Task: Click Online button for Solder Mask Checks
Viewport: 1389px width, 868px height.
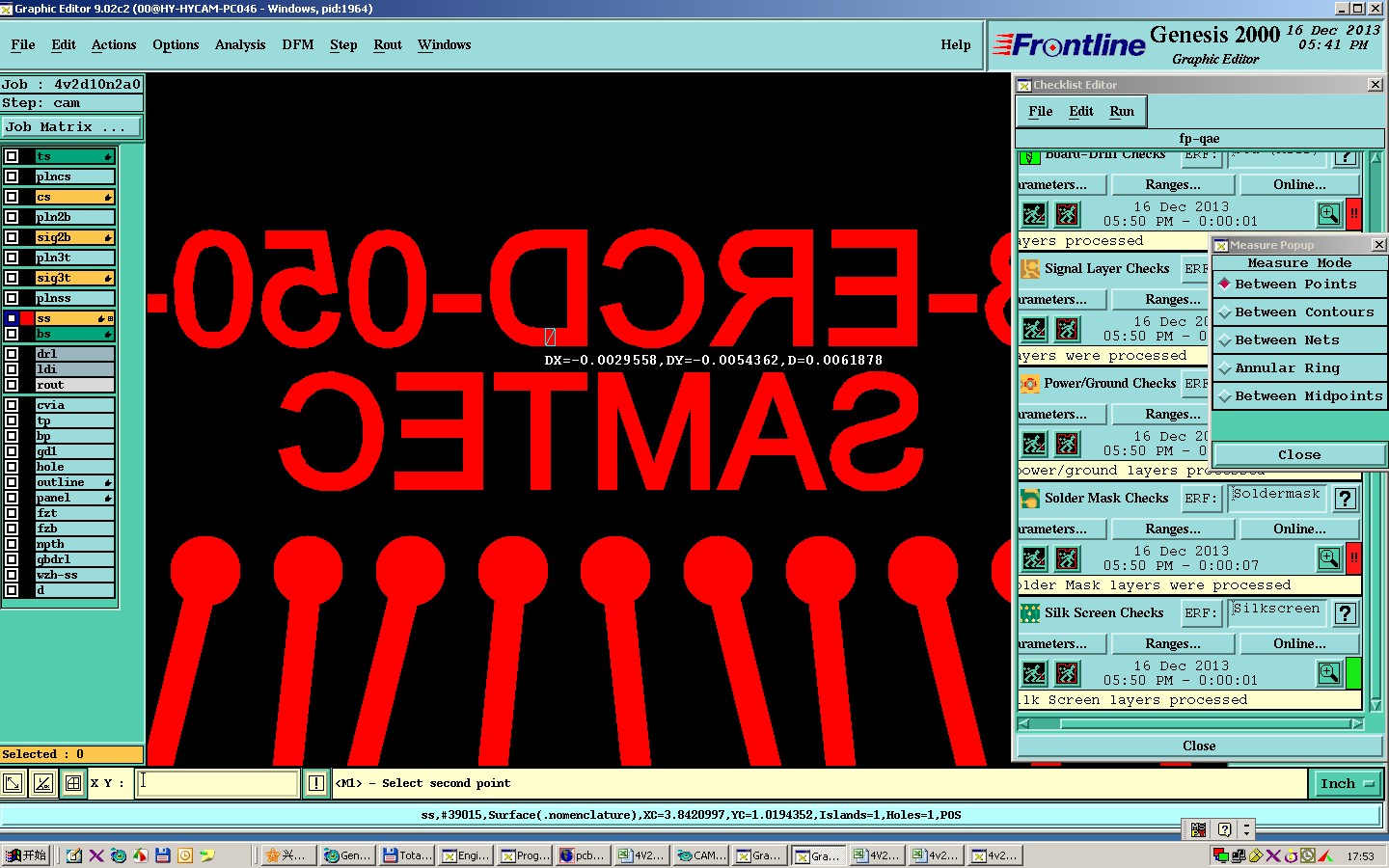Action: pos(1299,529)
